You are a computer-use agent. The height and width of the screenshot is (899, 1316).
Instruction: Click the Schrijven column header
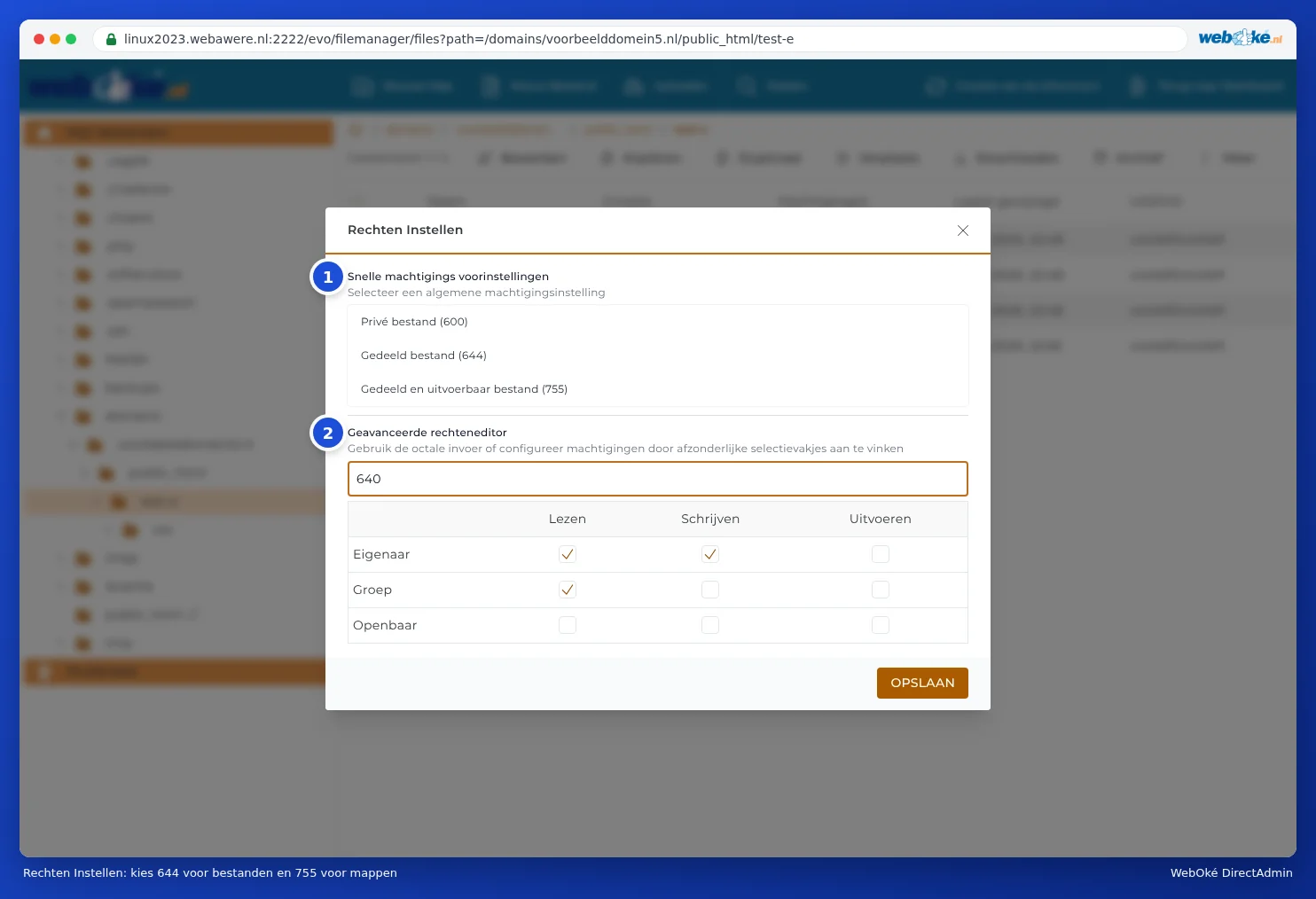(710, 519)
